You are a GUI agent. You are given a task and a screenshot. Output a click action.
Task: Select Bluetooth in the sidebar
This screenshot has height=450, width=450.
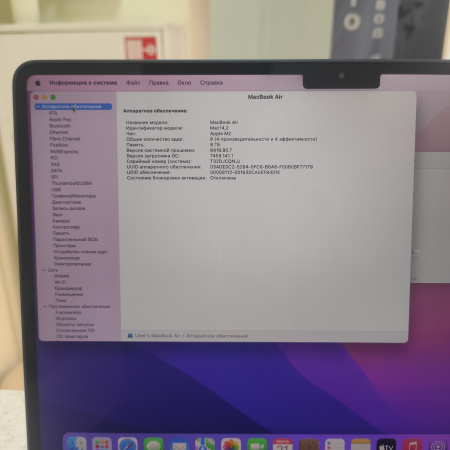[x=60, y=126]
